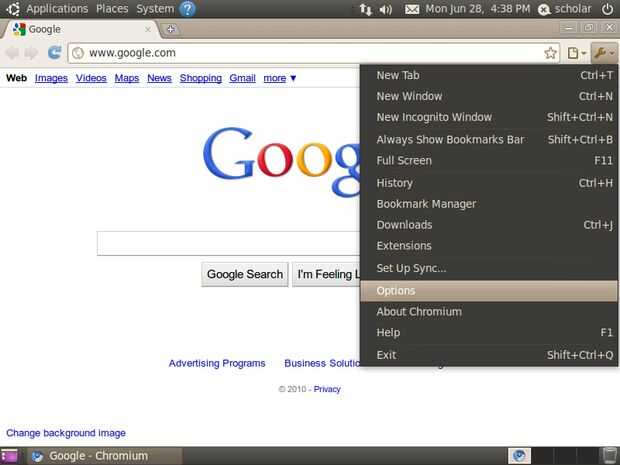
Task: Open a new tab with plus button
Action: [x=171, y=29]
